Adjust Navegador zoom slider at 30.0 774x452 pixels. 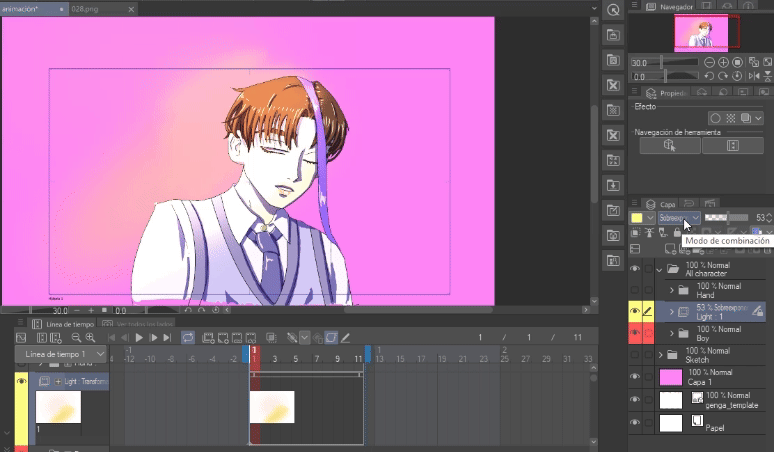pos(665,62)
